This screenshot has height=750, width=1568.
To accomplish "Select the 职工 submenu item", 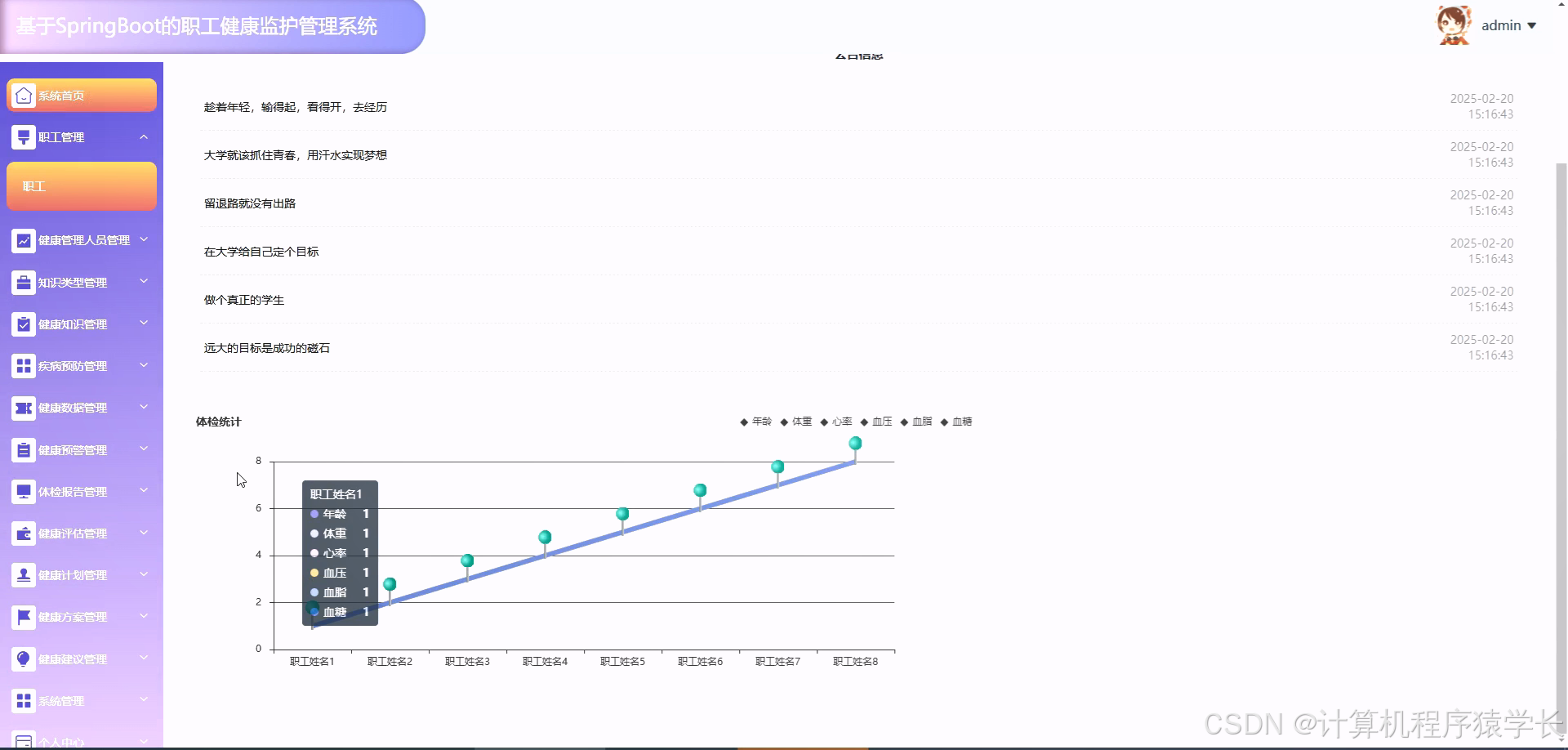I will click(82, 186).
